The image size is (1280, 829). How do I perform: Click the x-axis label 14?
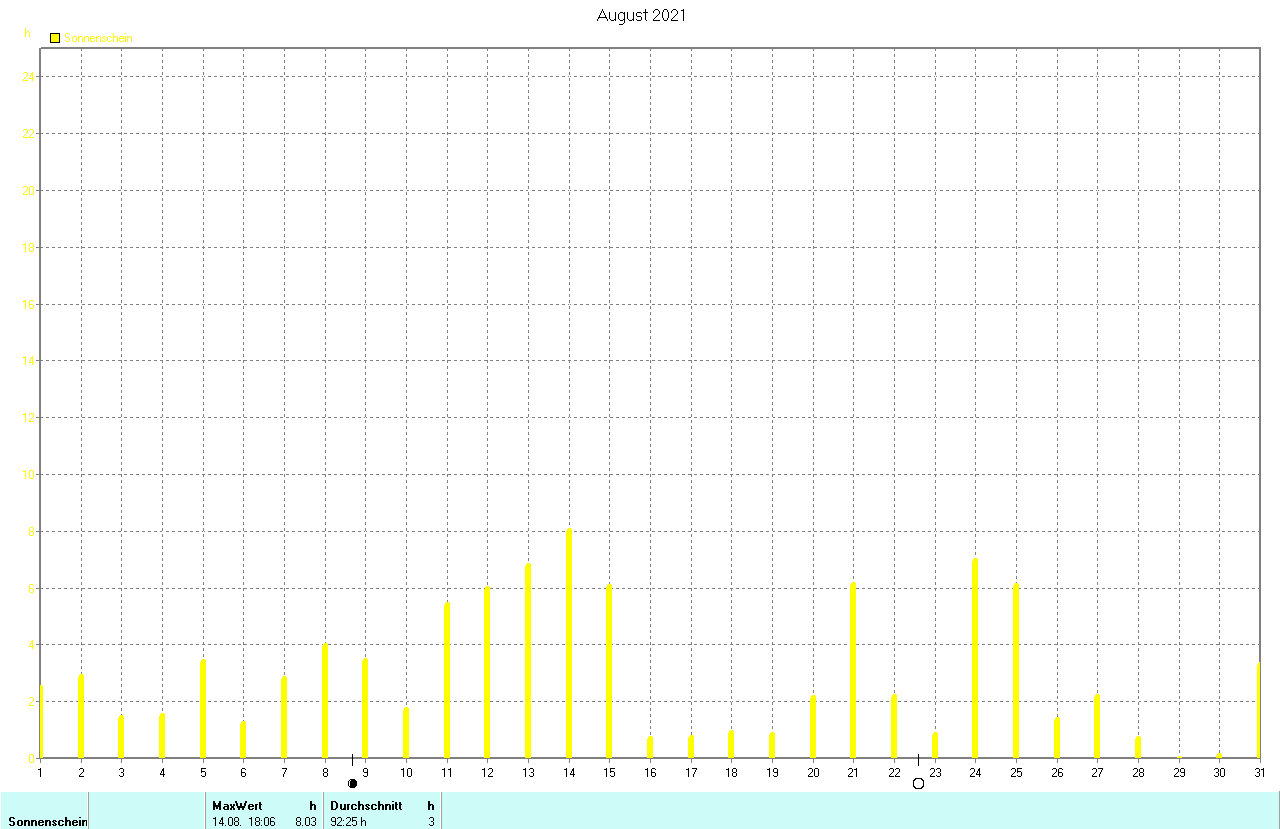click(x=569, y=772)
